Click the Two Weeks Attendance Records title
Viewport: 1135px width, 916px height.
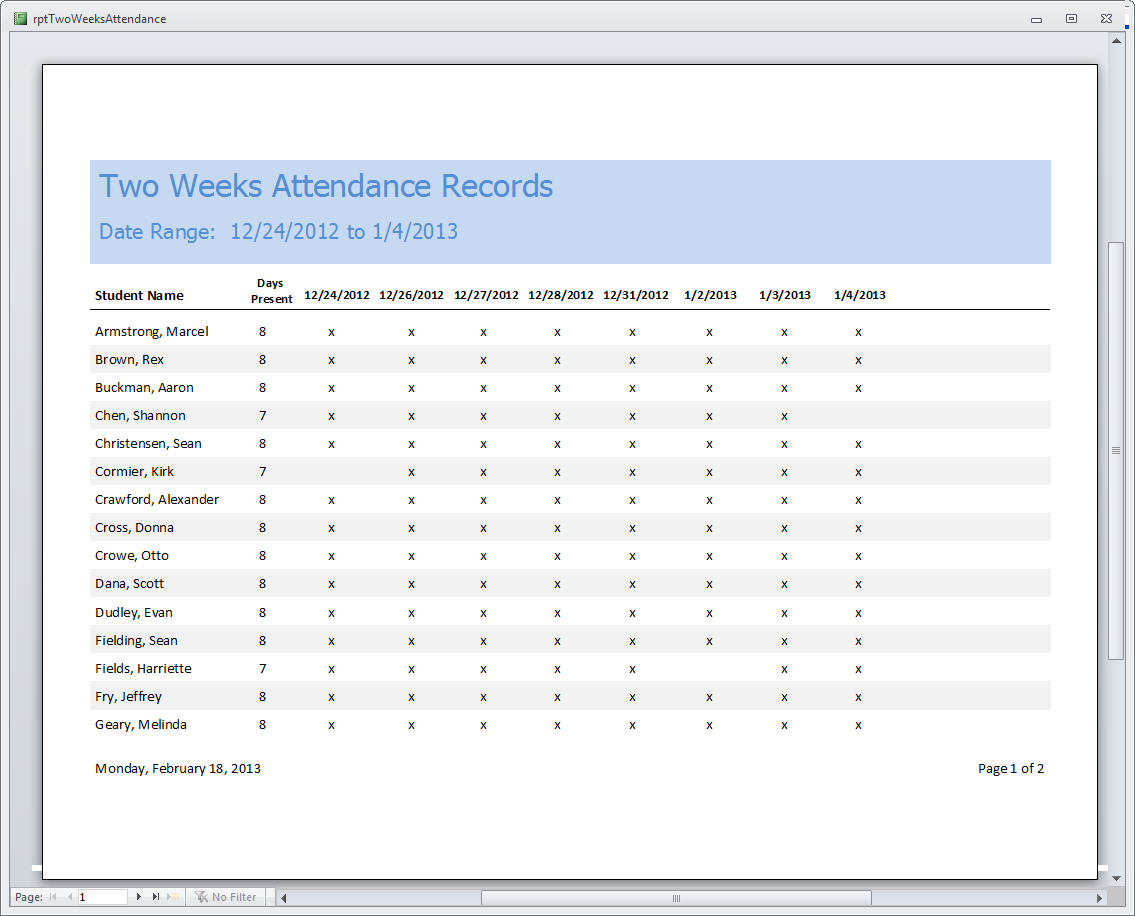[326, 186]
